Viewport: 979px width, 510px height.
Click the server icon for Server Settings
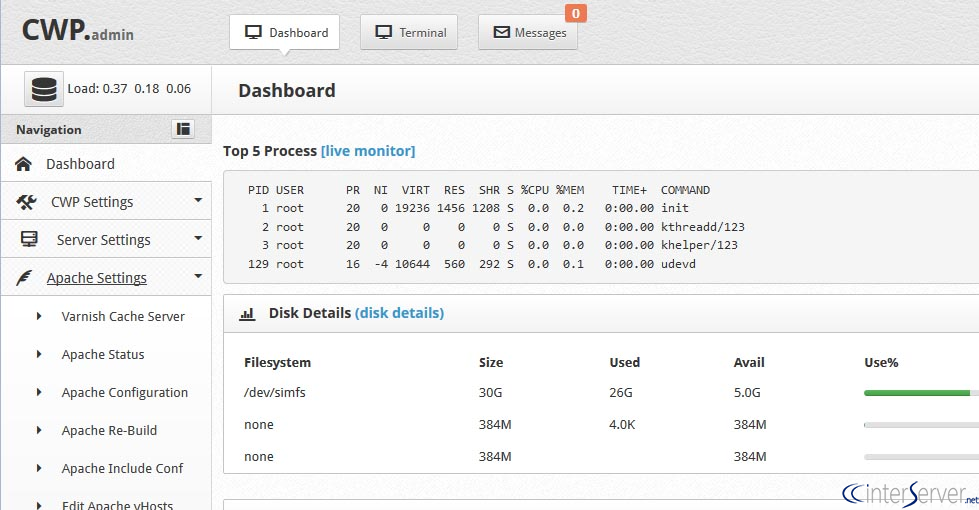(x=29, y=240)
